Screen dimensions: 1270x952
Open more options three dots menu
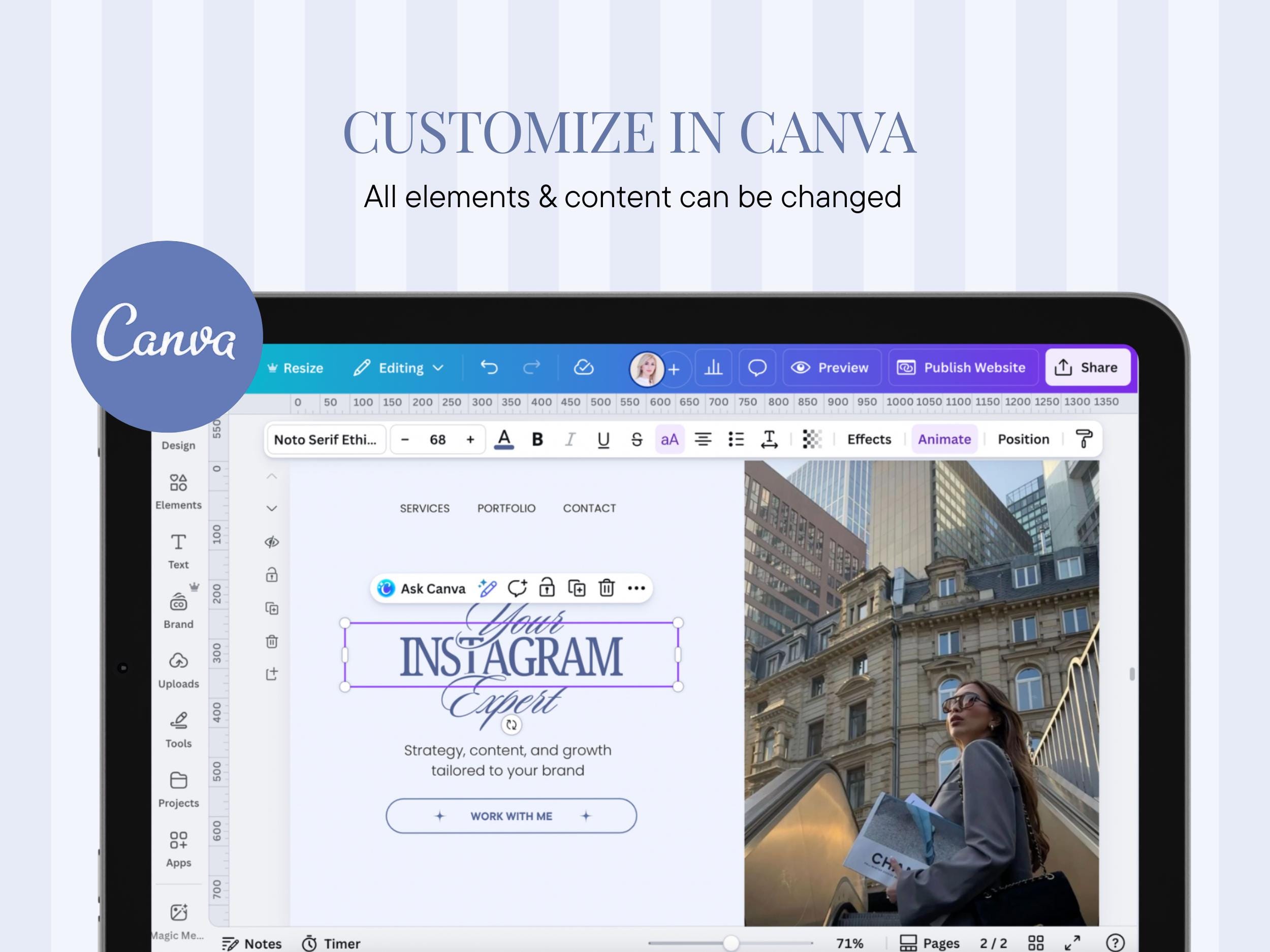[x=636, y=588]
